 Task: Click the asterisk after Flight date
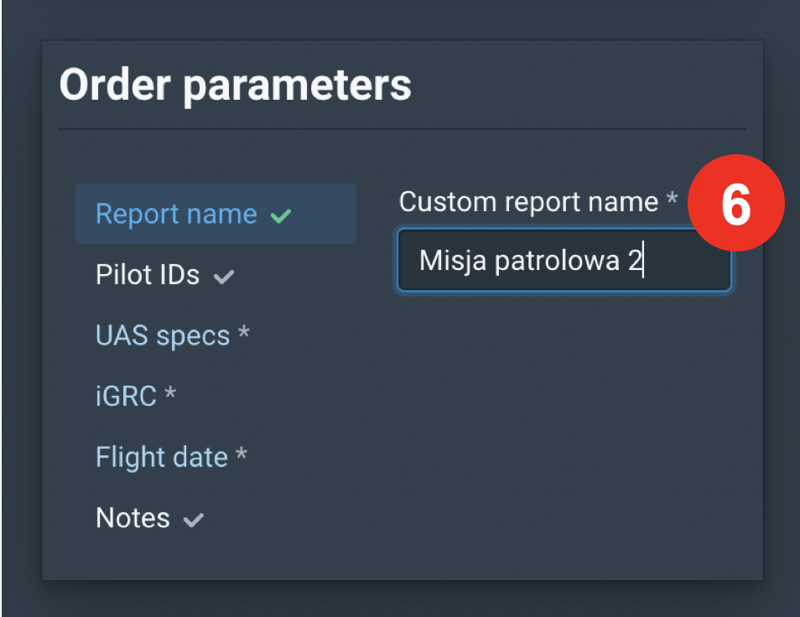point(241,456)
